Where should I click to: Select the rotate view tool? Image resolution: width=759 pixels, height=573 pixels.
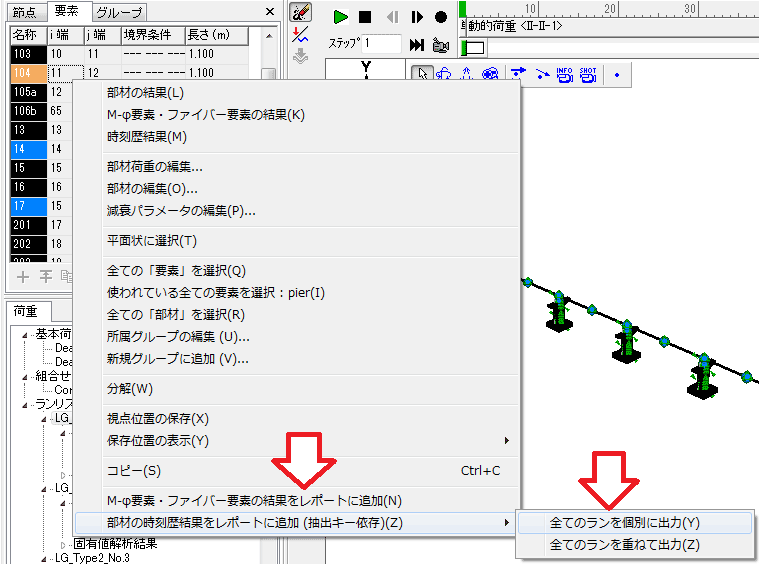443,74
